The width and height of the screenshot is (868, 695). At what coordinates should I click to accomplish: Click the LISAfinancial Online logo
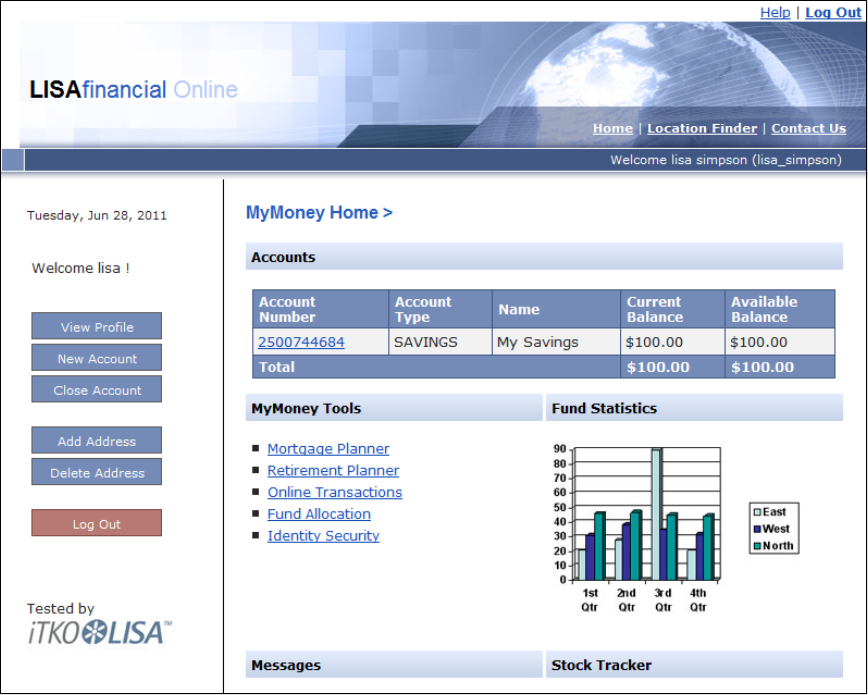pyautogui.click(x=133, y=89)
